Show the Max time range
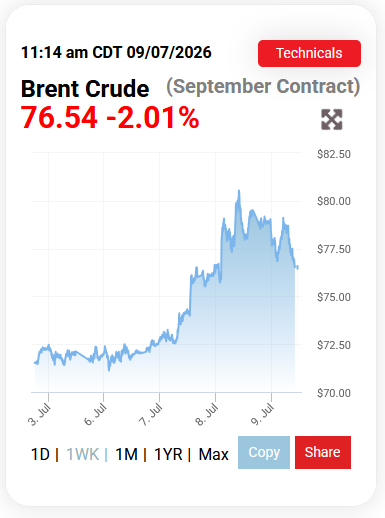This screenshot has height=518, width=385. click(214, 454)
